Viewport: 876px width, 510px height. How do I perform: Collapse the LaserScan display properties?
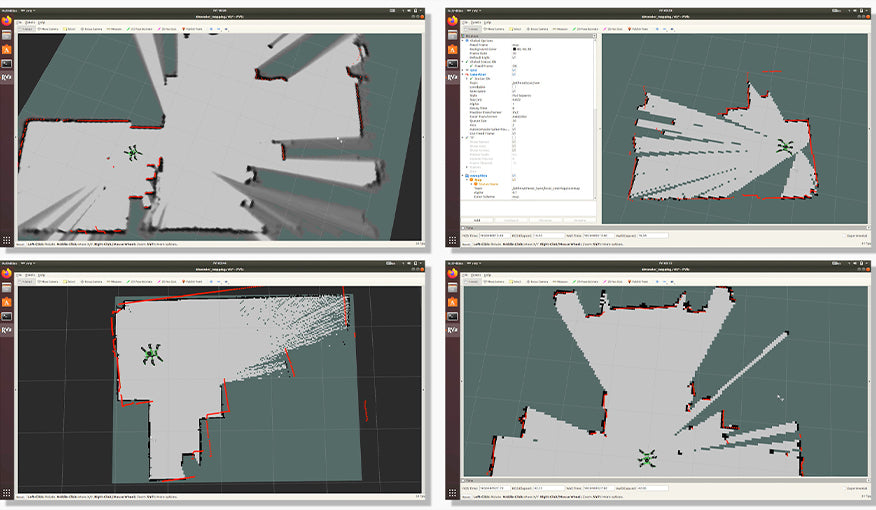click(464, 75)
